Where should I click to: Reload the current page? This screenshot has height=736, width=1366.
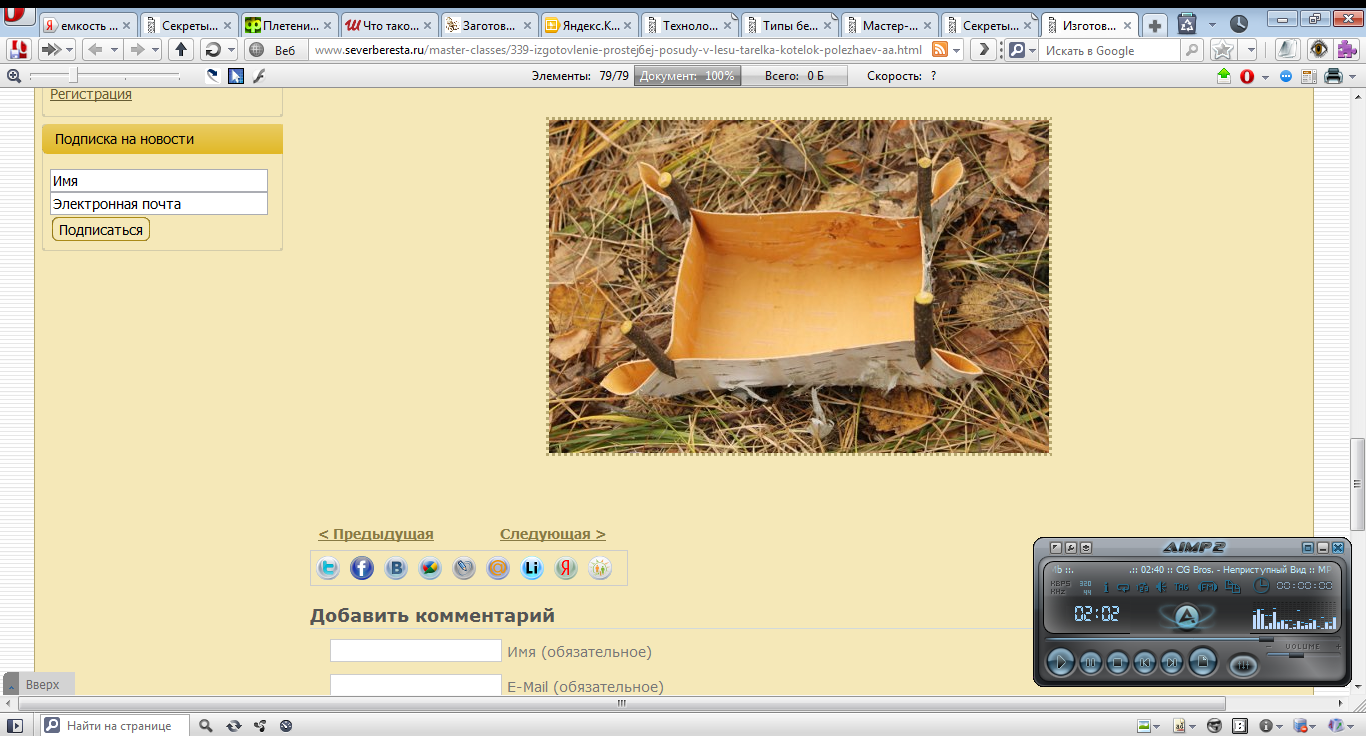(213, 49)
